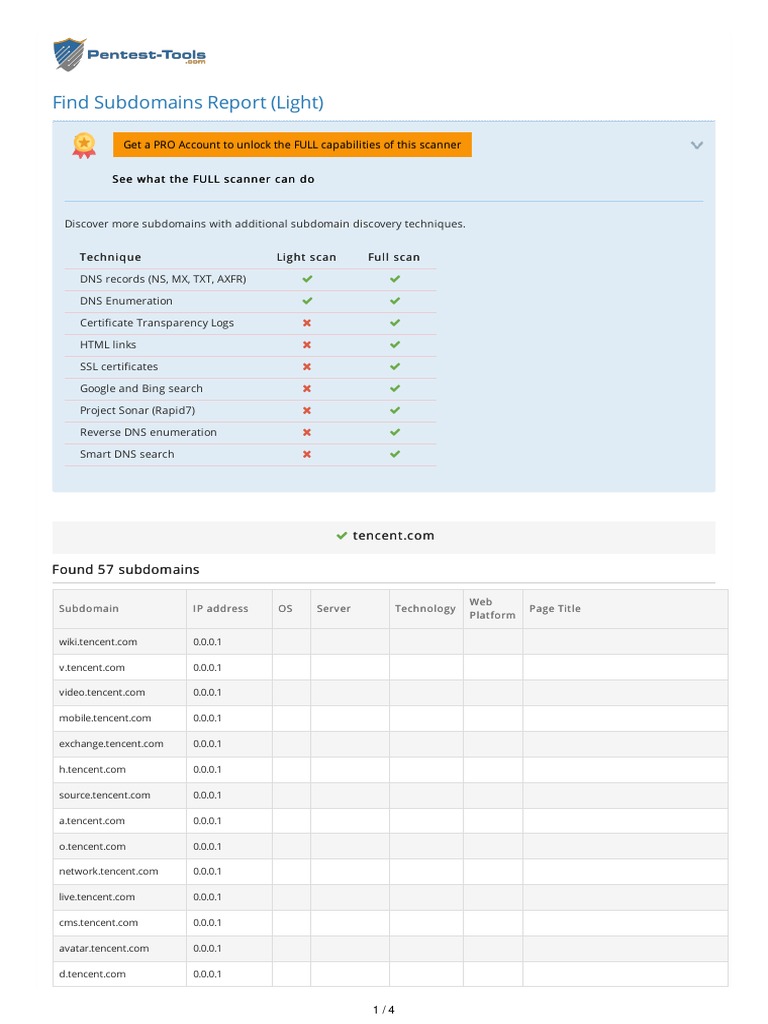Click Full scan checkmark for DNS Enumeration
Viewport: 768px width, 1024px height.
pos(394,301)
